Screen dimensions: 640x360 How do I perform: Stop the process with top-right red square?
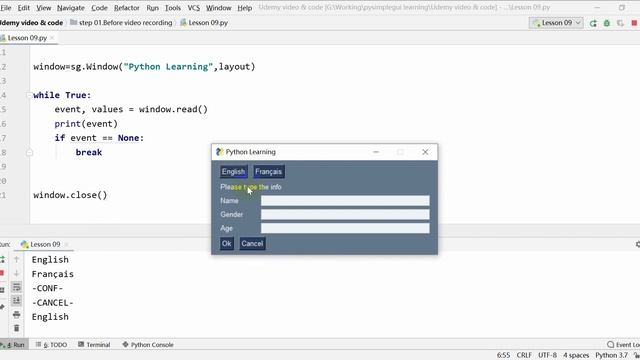point(634,23)
